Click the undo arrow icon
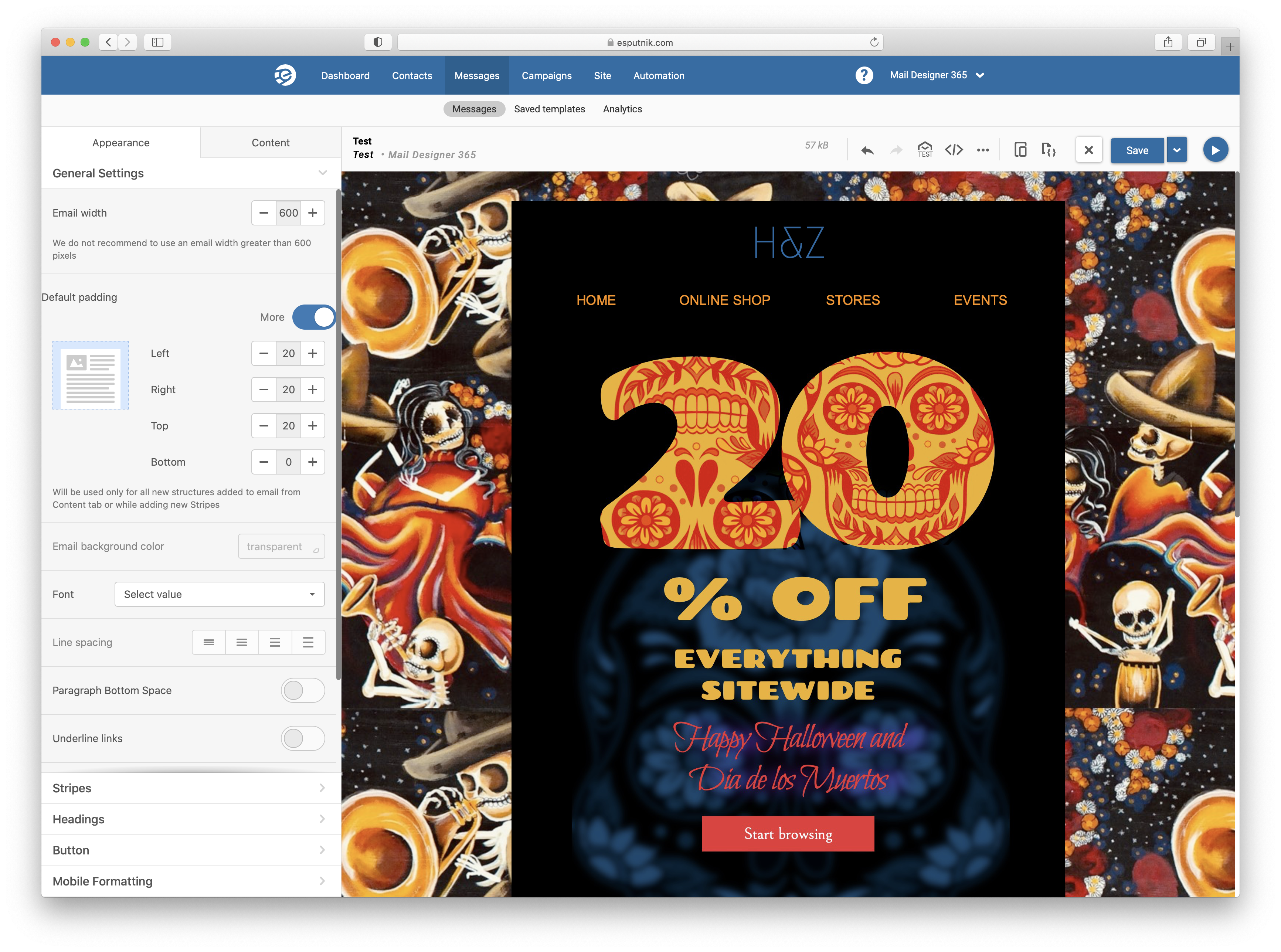 (867, 150)
